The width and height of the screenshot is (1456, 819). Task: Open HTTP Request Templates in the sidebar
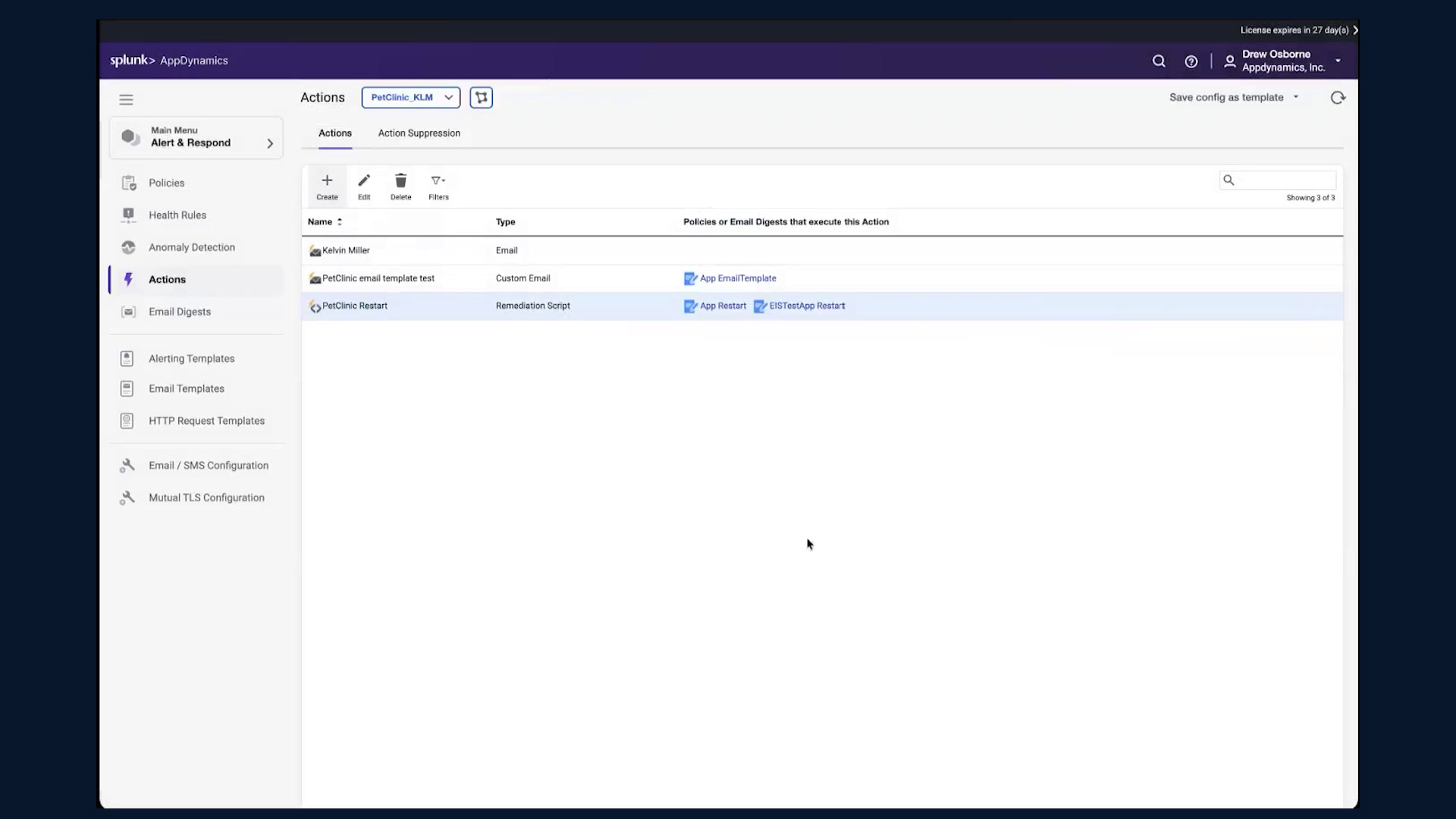pos(206,421)
